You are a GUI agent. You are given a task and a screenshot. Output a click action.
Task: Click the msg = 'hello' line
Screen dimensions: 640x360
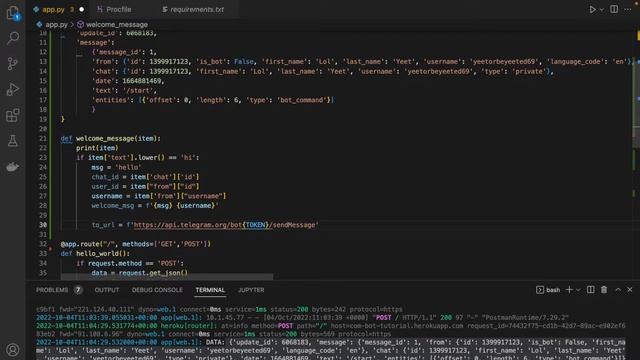(x=116, y=167)
